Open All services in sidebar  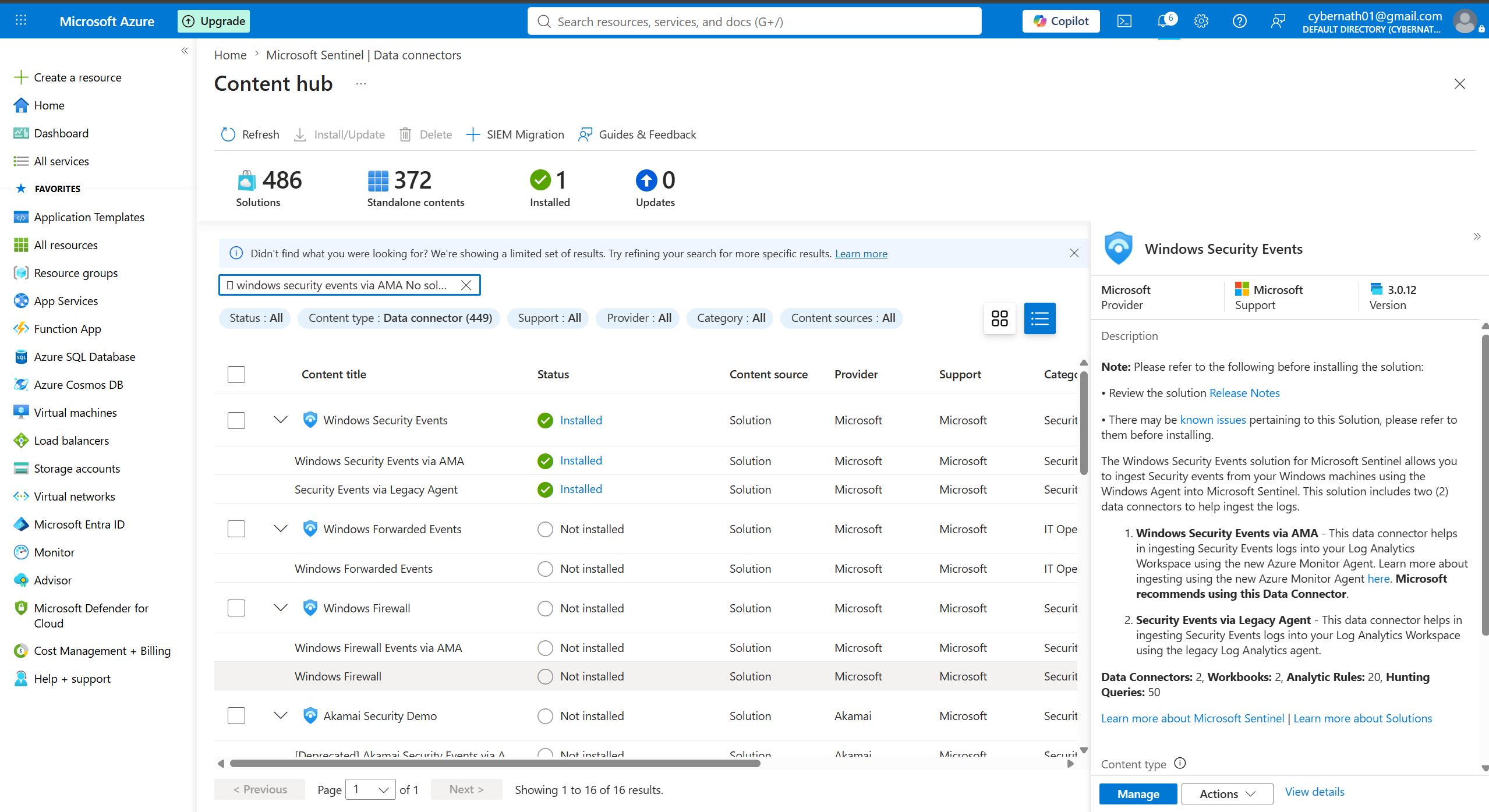click(61, 161)
